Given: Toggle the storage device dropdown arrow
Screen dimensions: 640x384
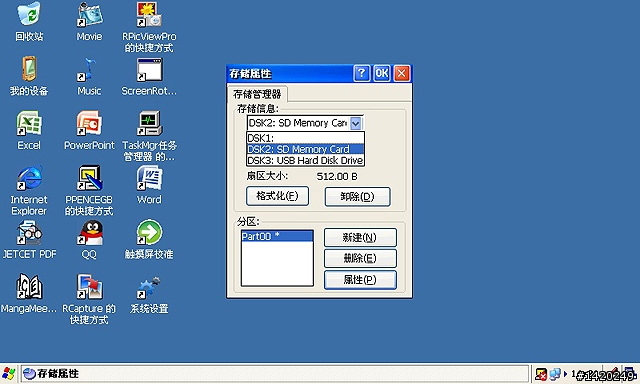Looking at the screenshot, I should pos(356,123).
